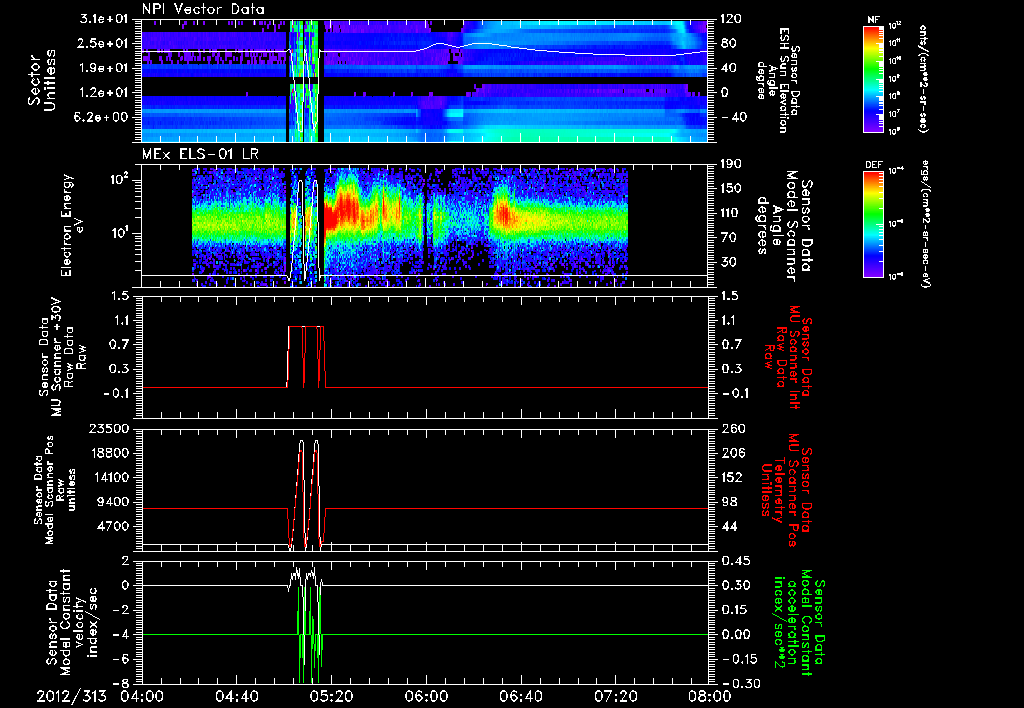Click the 'ergs/(cm**2-sr-sec-eV)' units label

925,224
